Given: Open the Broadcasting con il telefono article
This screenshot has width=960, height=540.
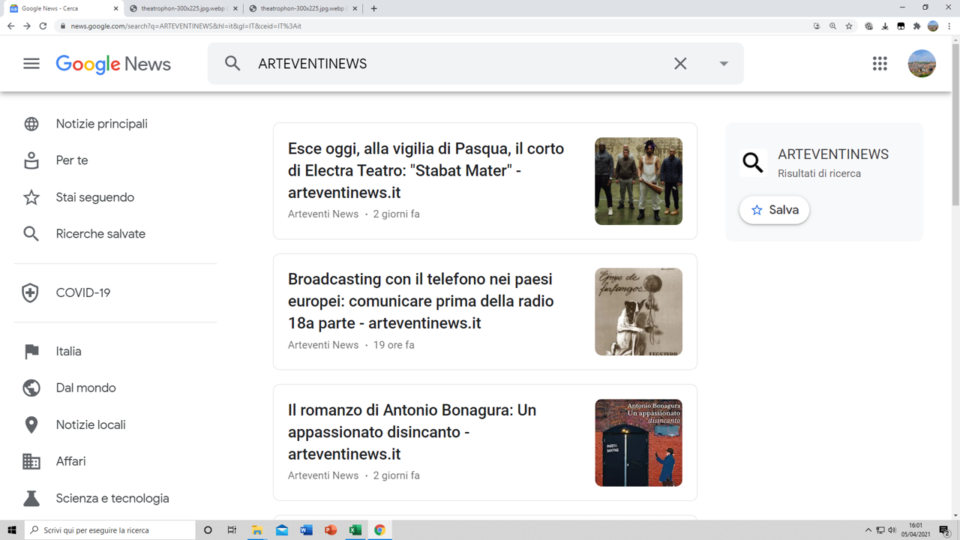Looking at the screenshot, I should click(x=421, y=301).
